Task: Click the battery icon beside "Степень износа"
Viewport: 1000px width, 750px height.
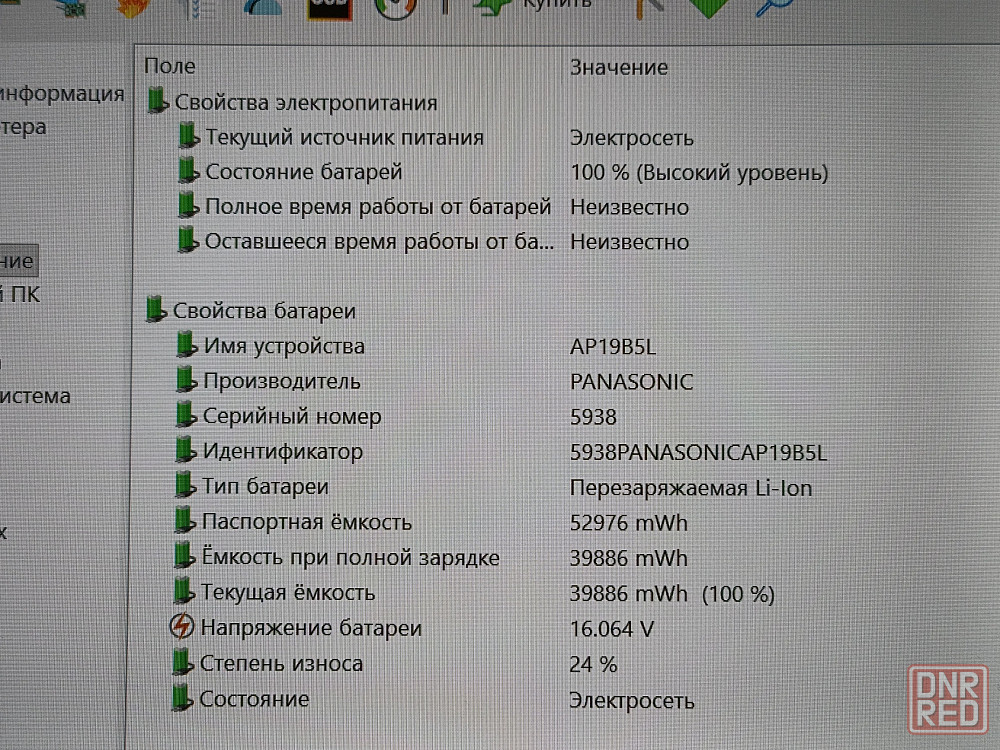Action: point(181,663)
